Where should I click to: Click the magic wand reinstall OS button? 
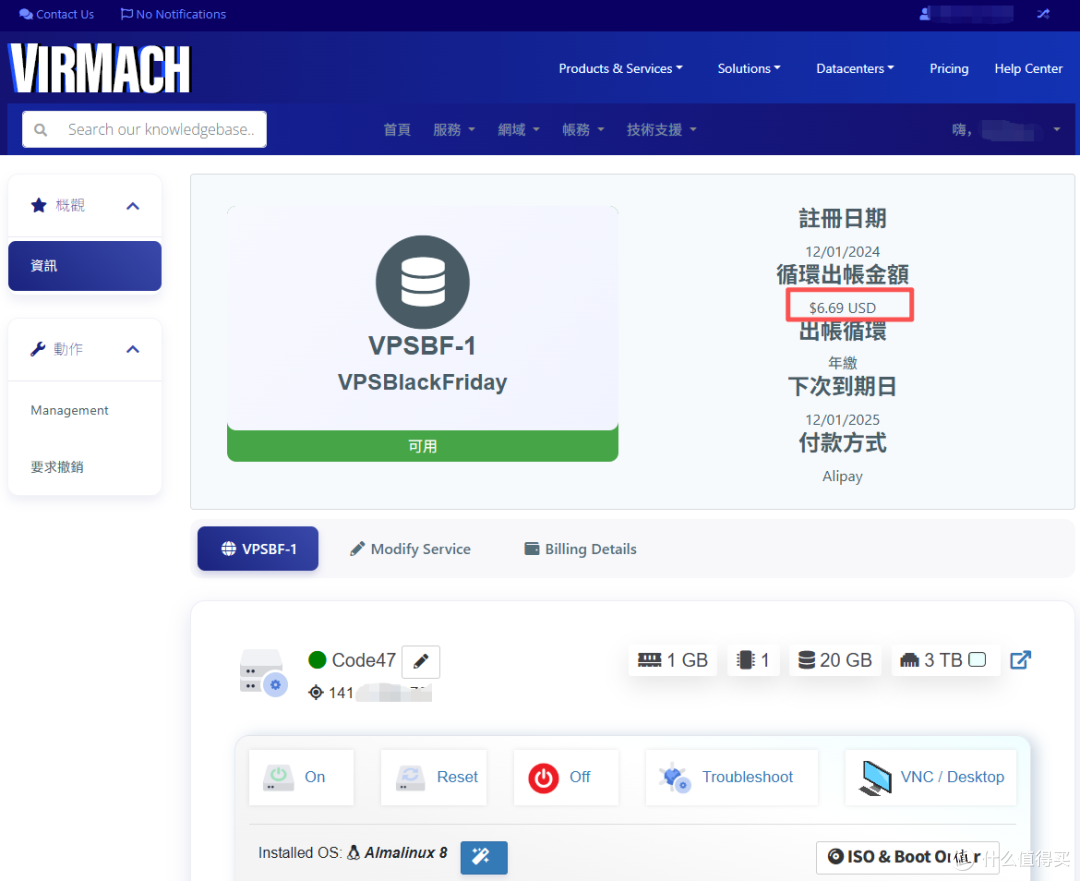point(484,857)
